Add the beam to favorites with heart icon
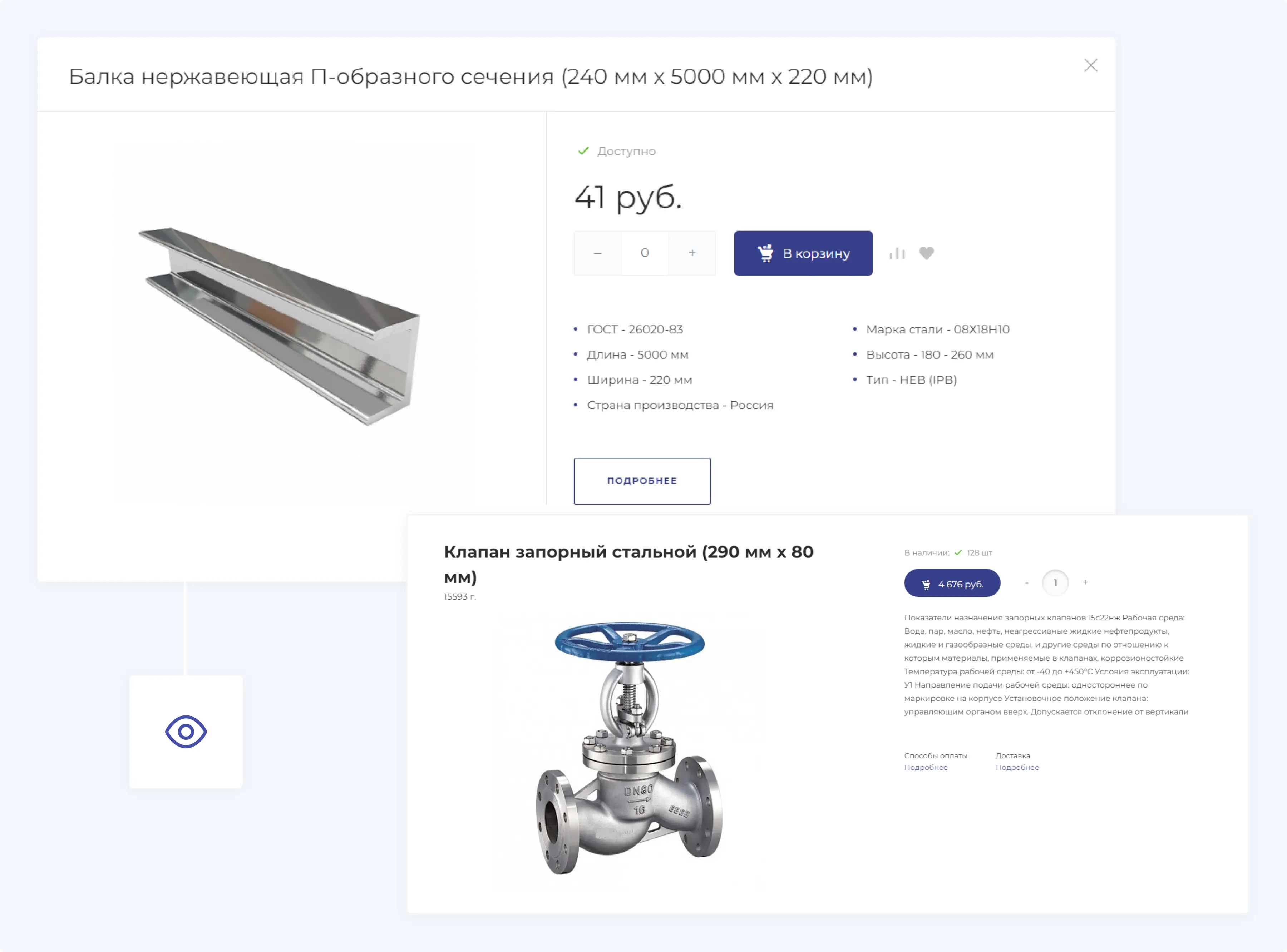 (x=926, y=253)
